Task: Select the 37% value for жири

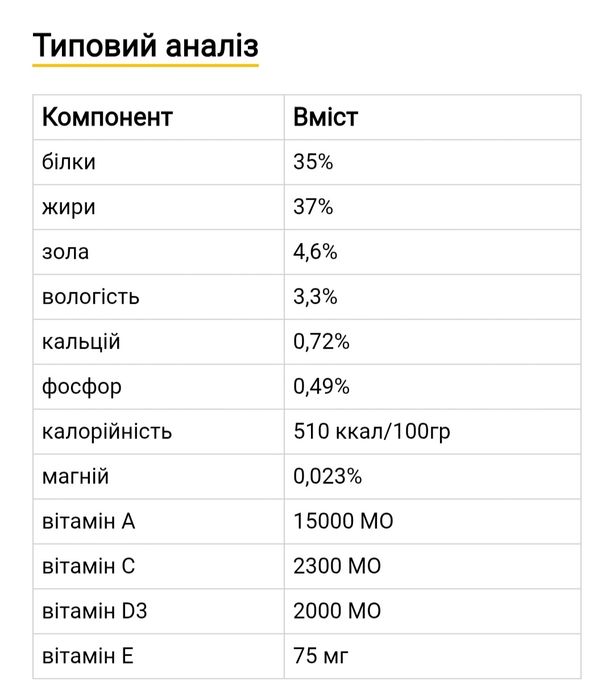Action: click(x=313, y=207)
